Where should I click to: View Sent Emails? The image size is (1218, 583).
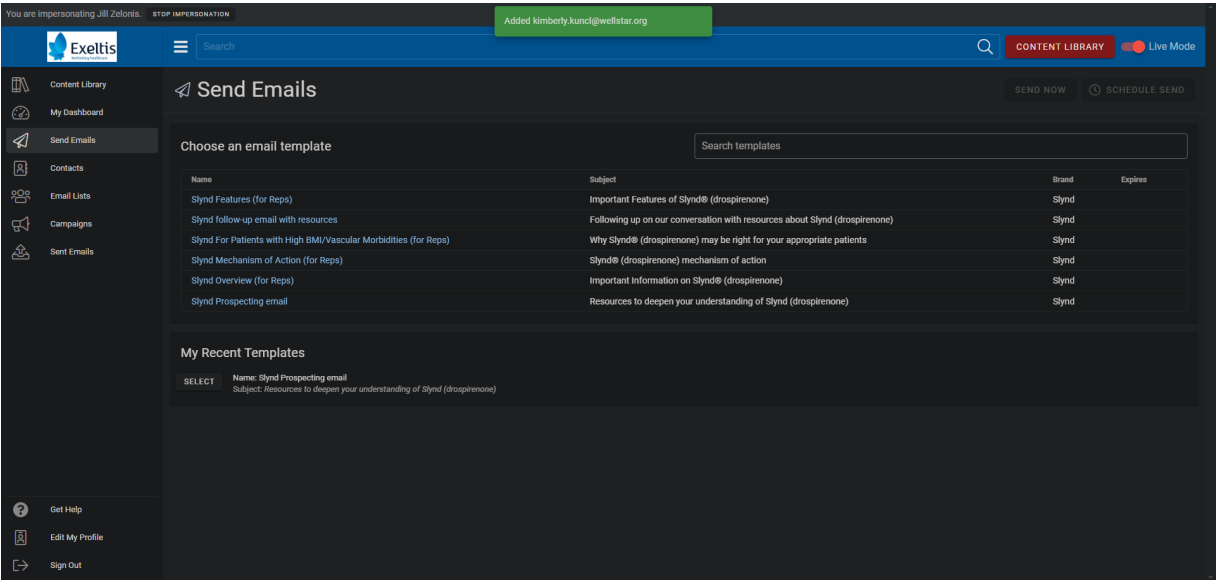click(x=72, y=251)
